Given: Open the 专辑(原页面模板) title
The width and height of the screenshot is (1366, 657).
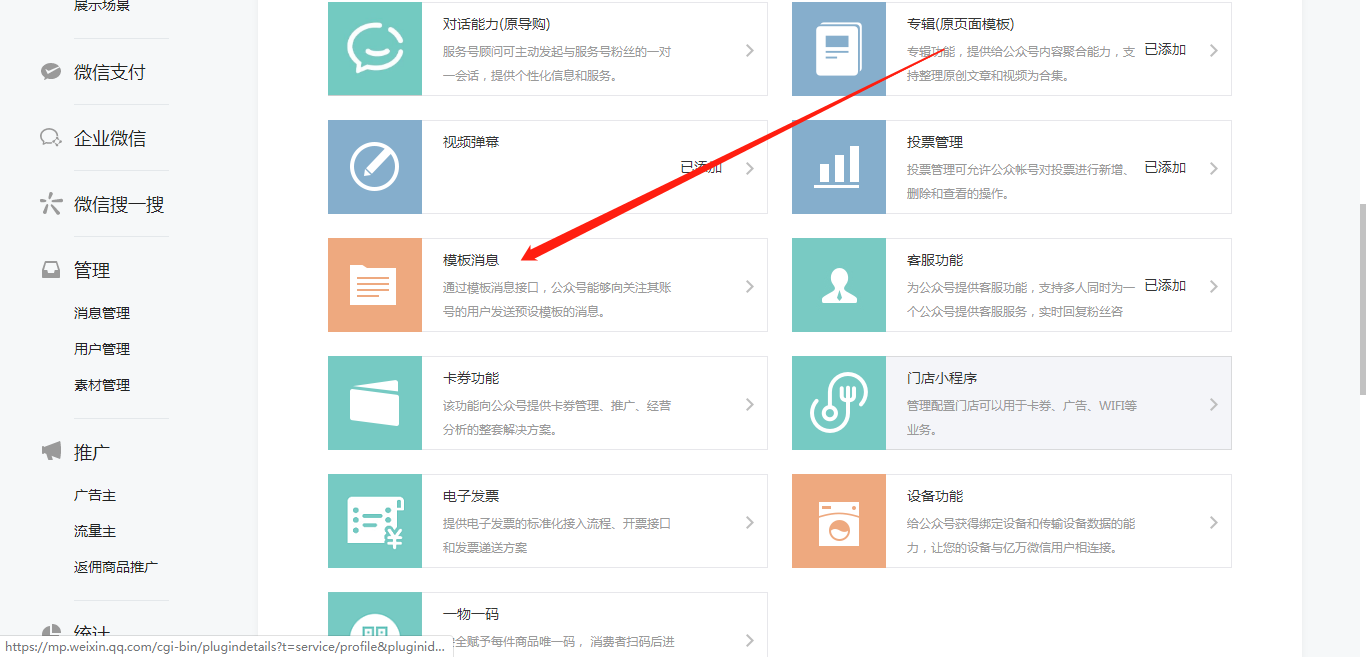Looking at the screenshot, I should tap(961, 24).
